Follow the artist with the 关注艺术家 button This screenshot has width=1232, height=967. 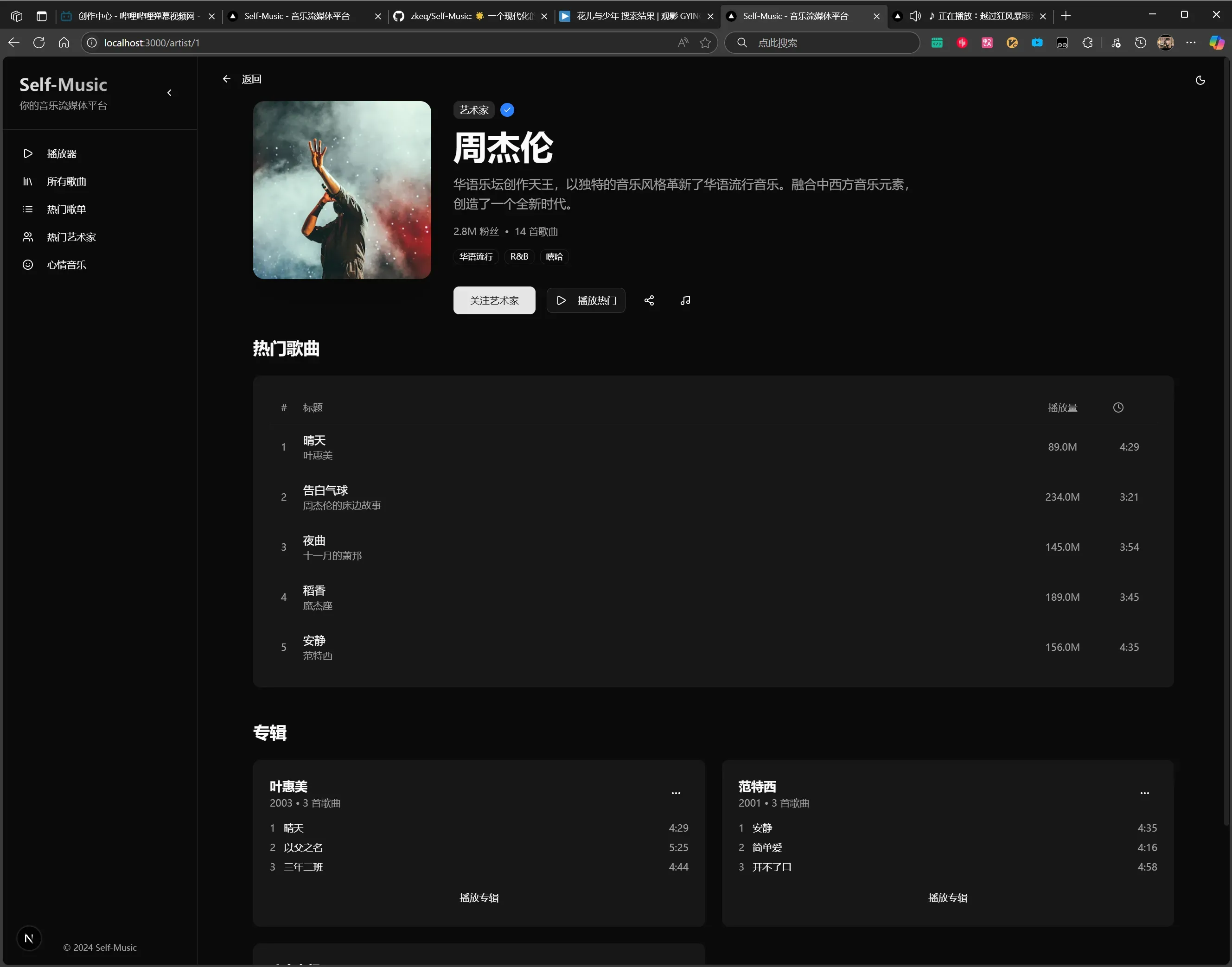[x=494, y=301]
